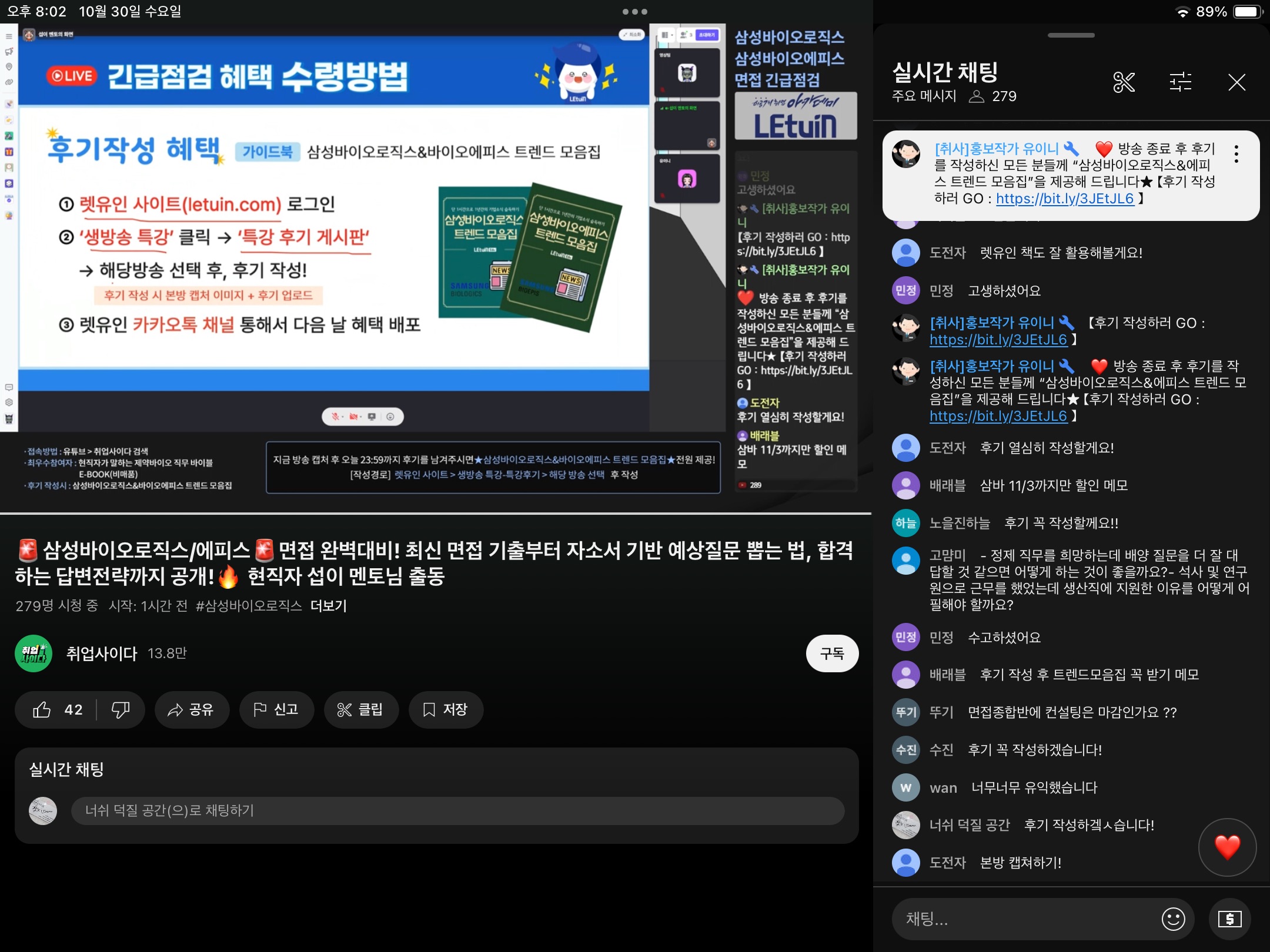The height and width of the screenshot is (952, 1270).
Task: Open the scissors clip icon in chat header
Action: (x=1124, y=82)
